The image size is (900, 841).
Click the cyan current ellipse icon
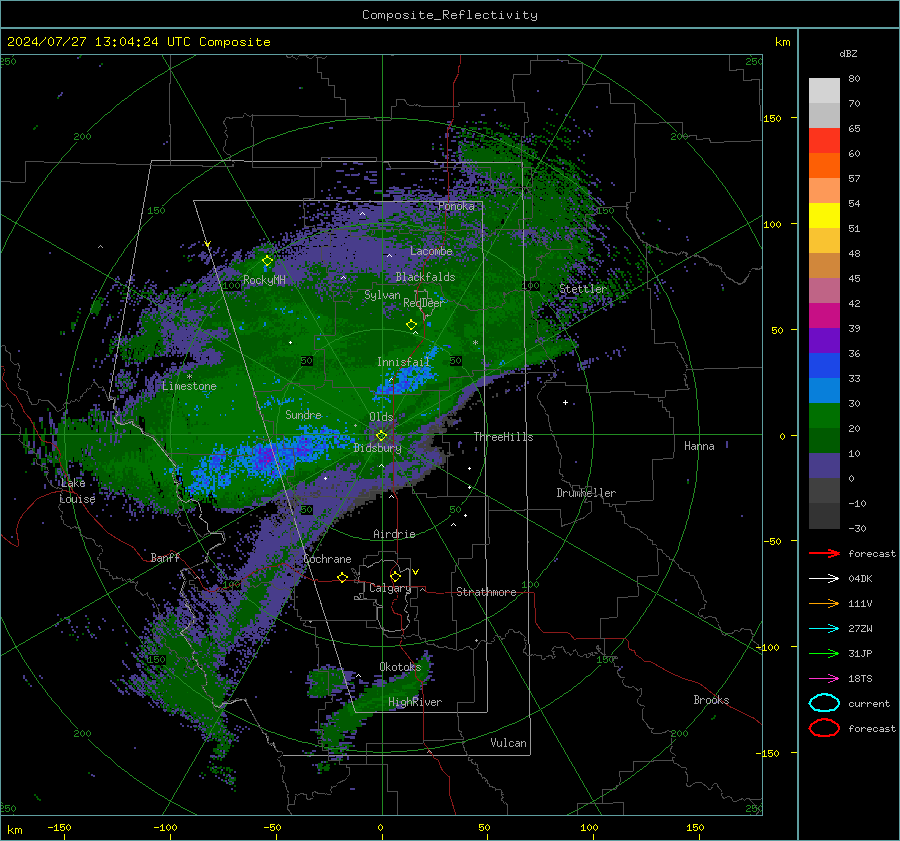click(824, 703)
